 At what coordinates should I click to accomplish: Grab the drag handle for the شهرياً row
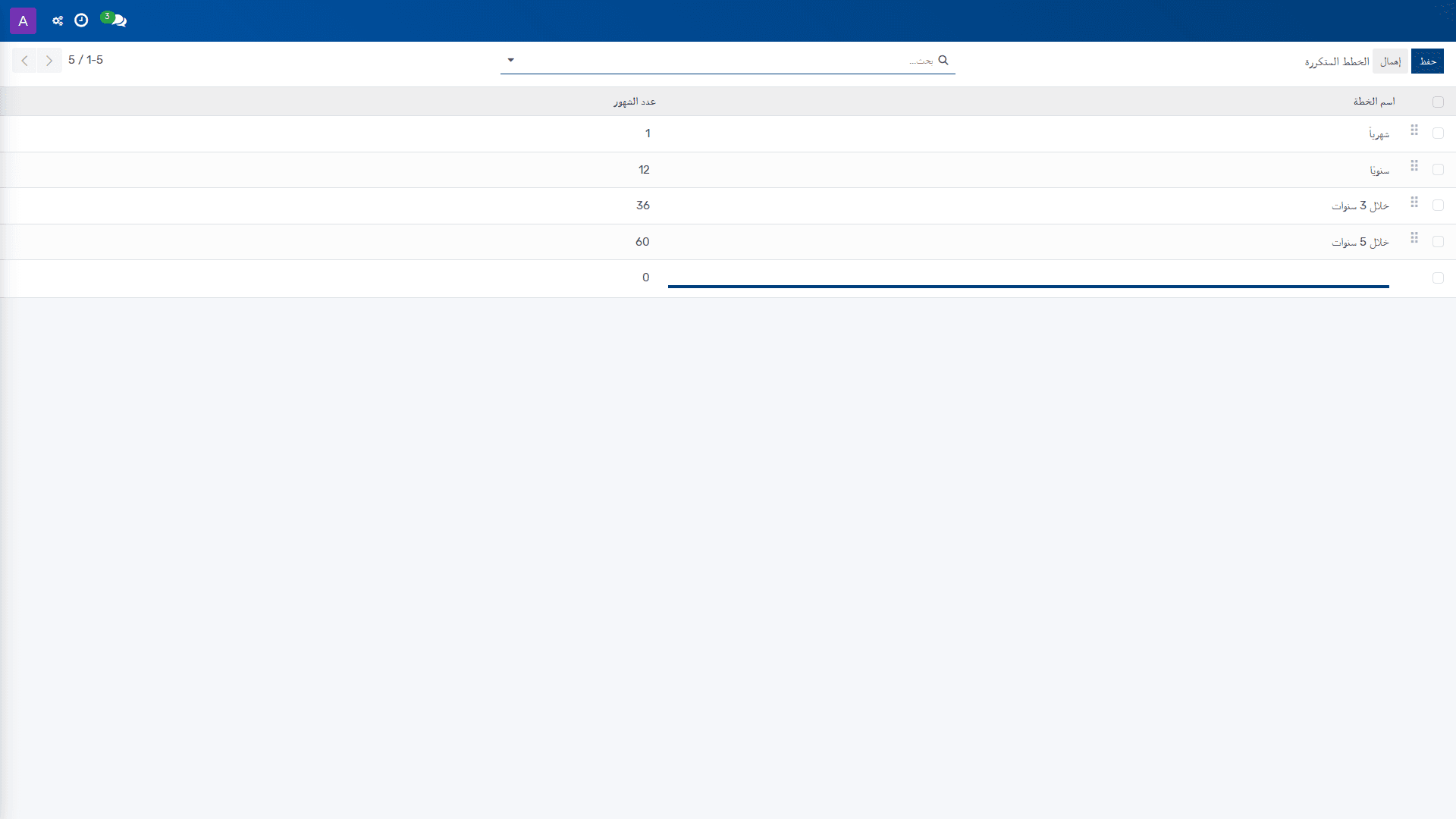1414,130
